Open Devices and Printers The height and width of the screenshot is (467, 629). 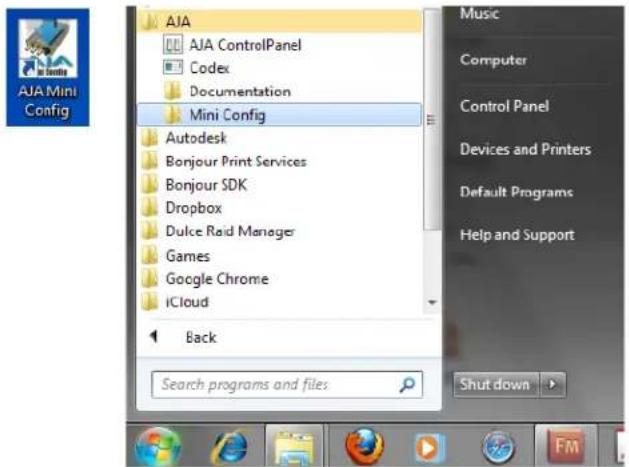click(526, 149)
